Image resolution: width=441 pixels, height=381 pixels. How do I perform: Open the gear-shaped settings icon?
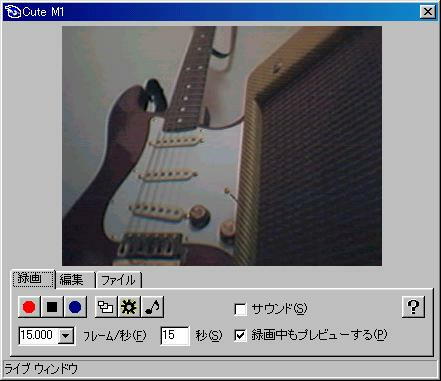point(129,307)
